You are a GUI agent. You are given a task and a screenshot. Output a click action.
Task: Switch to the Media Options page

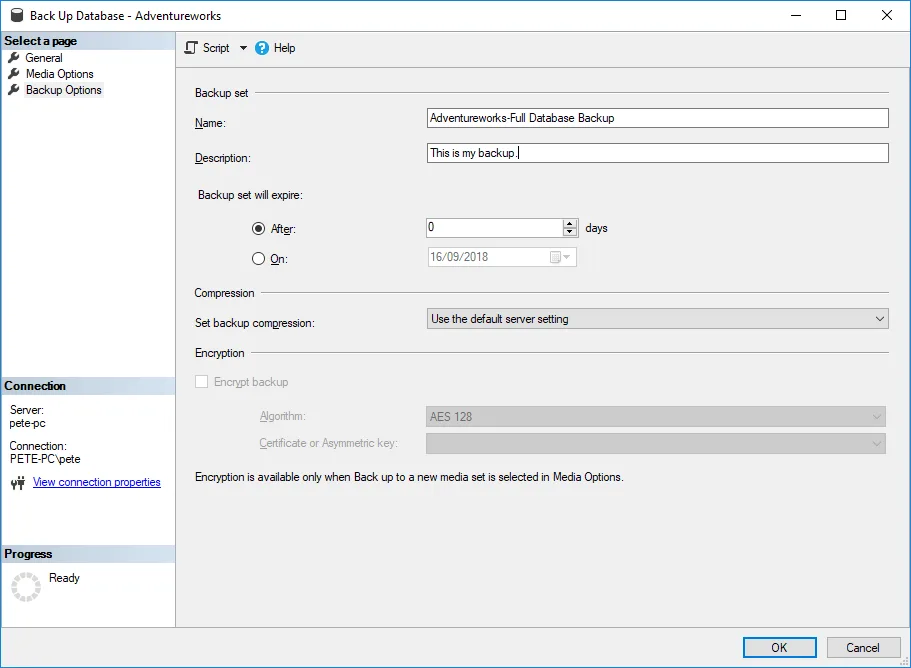pos(59,74)
